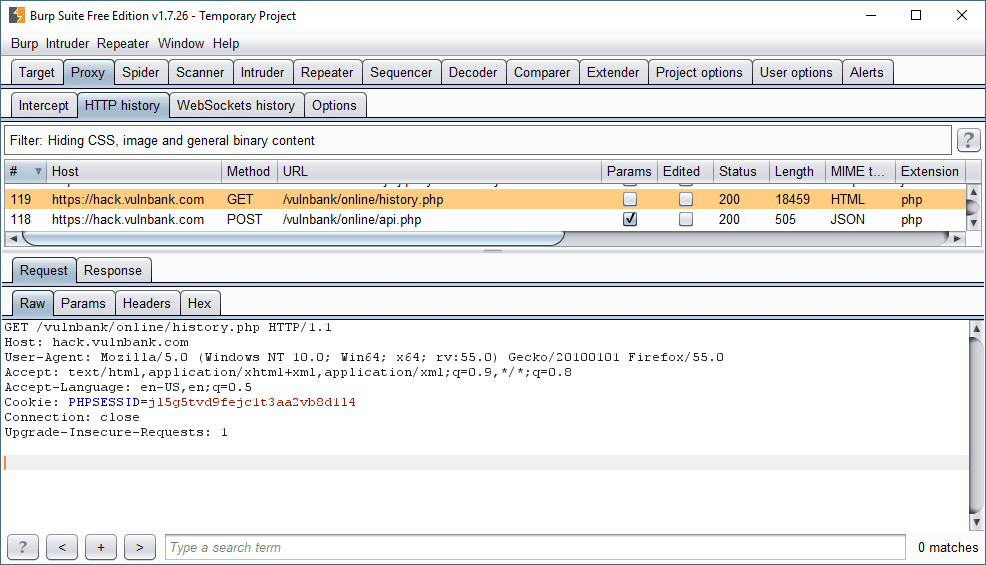This screenshot has width=986, height=565.
Task: Switch to the Proxy tab
Action: tap(88, 72)
